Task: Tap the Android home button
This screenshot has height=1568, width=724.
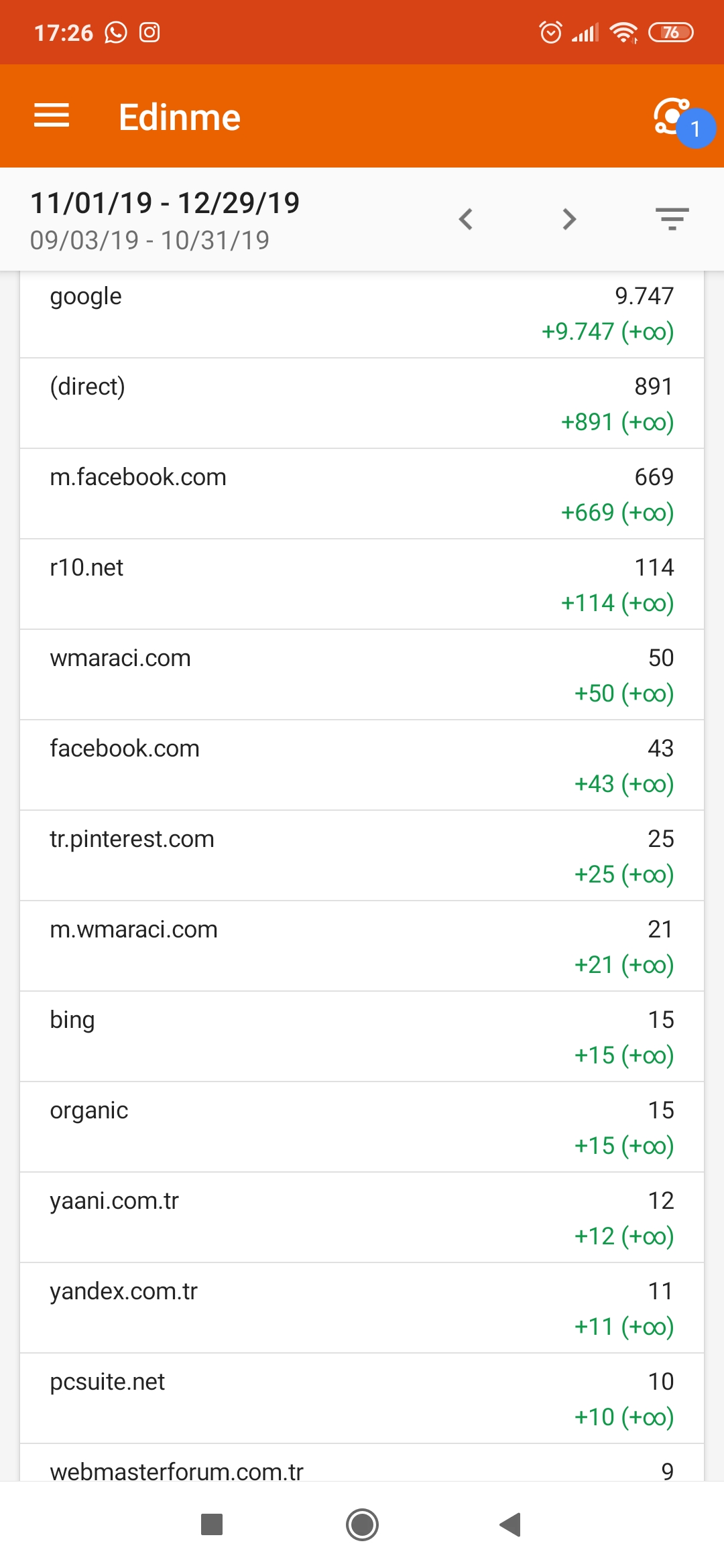Action: (362, 1524)
